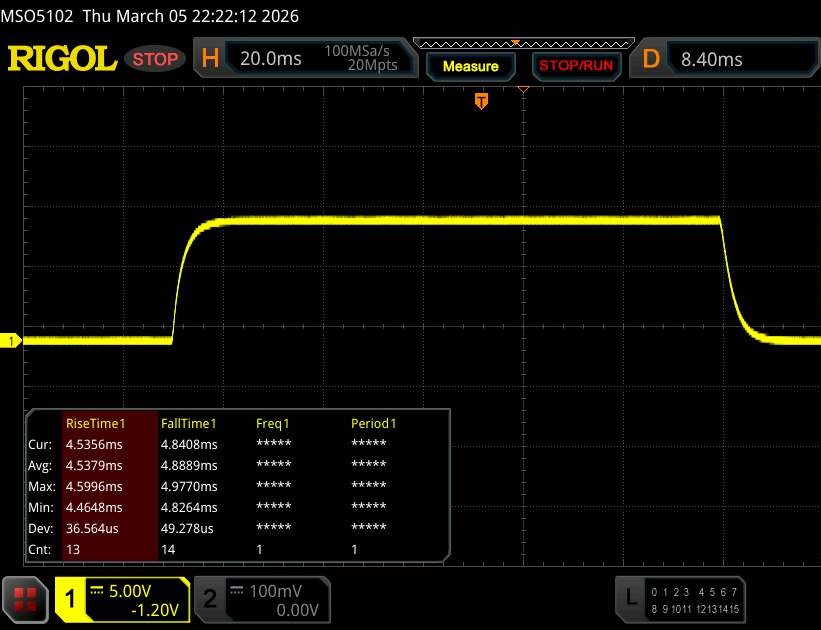
Task: Click the orange D delay icon
Action: [651, 59]
